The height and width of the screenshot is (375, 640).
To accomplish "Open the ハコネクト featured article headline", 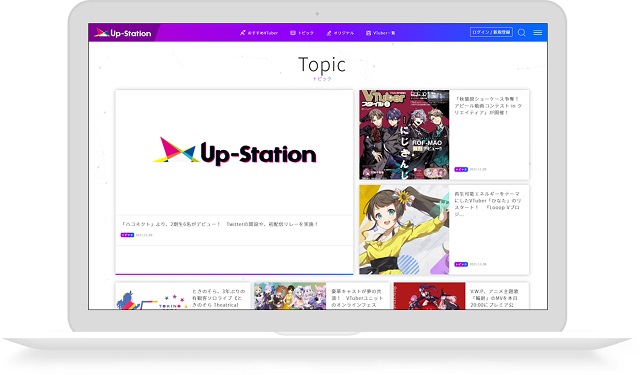I will coord(220,224).
